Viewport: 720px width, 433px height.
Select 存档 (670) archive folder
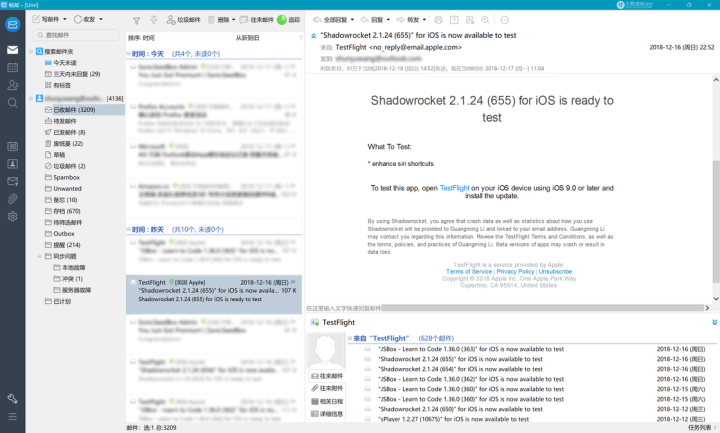pos(62,211)
